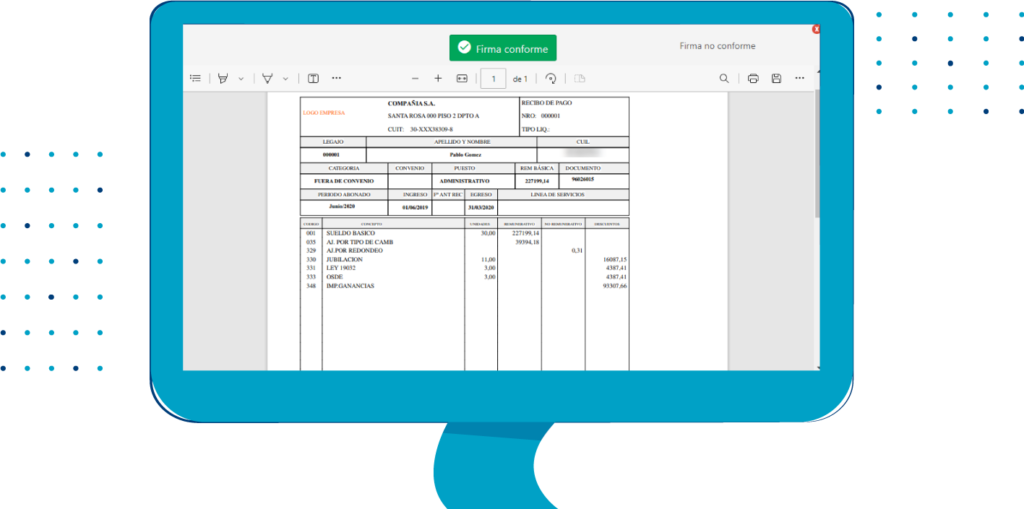Open the draw tool options dropdown
This screenshot has height=509, width=1024.
[286, 78]
